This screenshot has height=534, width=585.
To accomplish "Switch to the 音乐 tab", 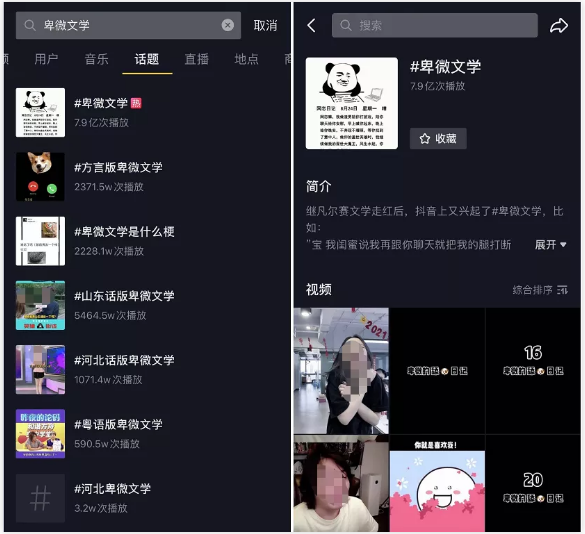I will (x=96, y=59).
